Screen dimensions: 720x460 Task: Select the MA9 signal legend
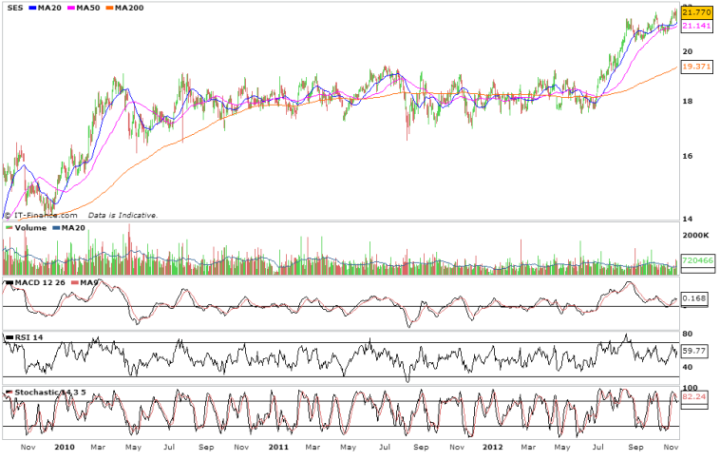[x=85, y=282]
